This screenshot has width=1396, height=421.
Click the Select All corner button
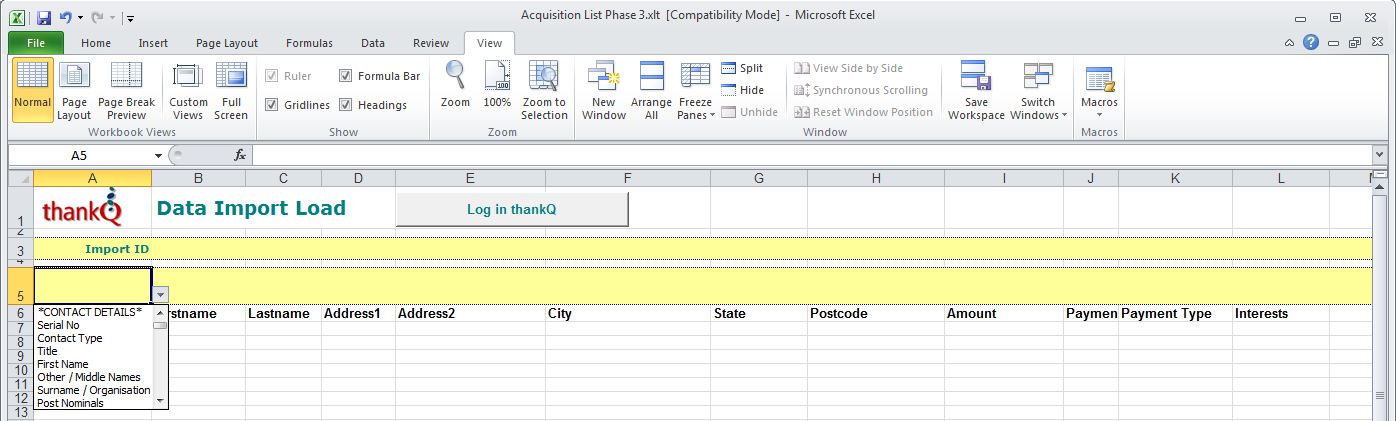point(20,178)
